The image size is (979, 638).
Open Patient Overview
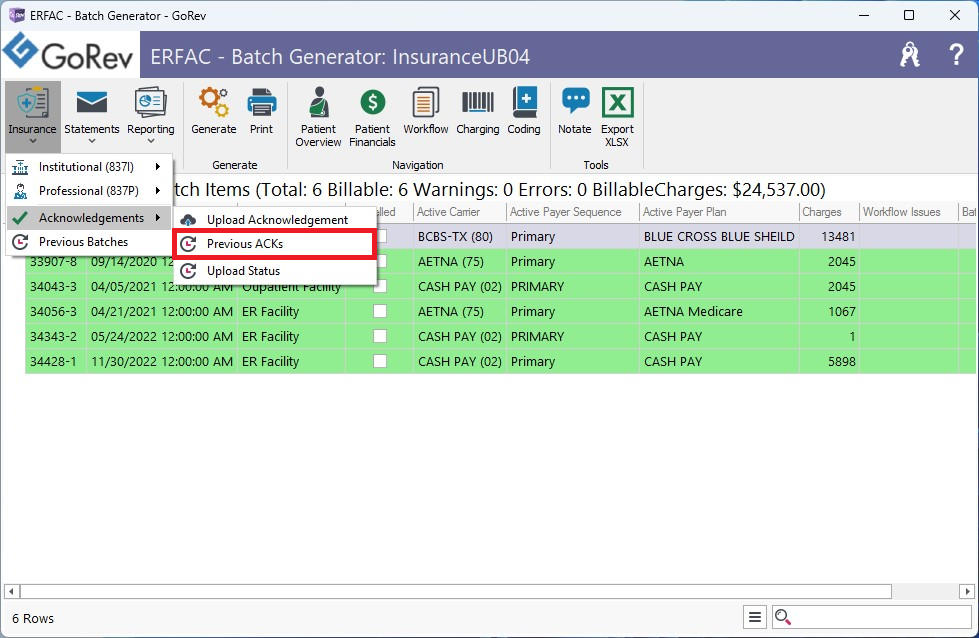[318, 117]
